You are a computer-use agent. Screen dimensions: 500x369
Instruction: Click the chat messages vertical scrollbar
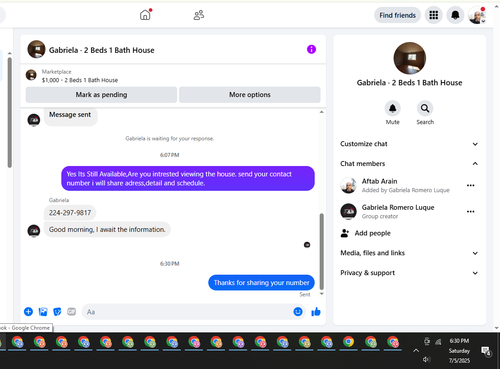(322, 251)
